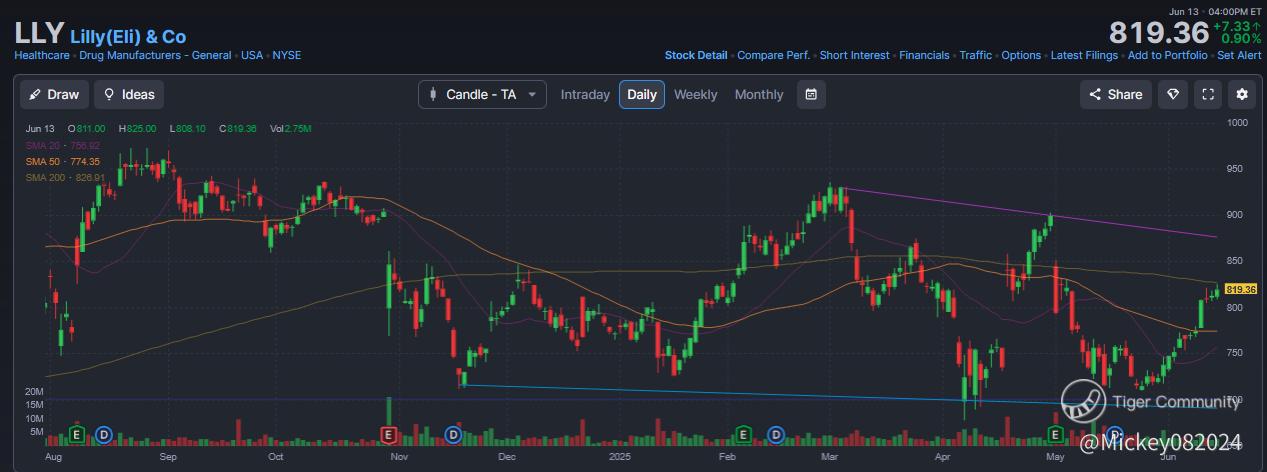Open the Draw tool
Viewport: 1267px width, 472px height.
click(54, 94)
